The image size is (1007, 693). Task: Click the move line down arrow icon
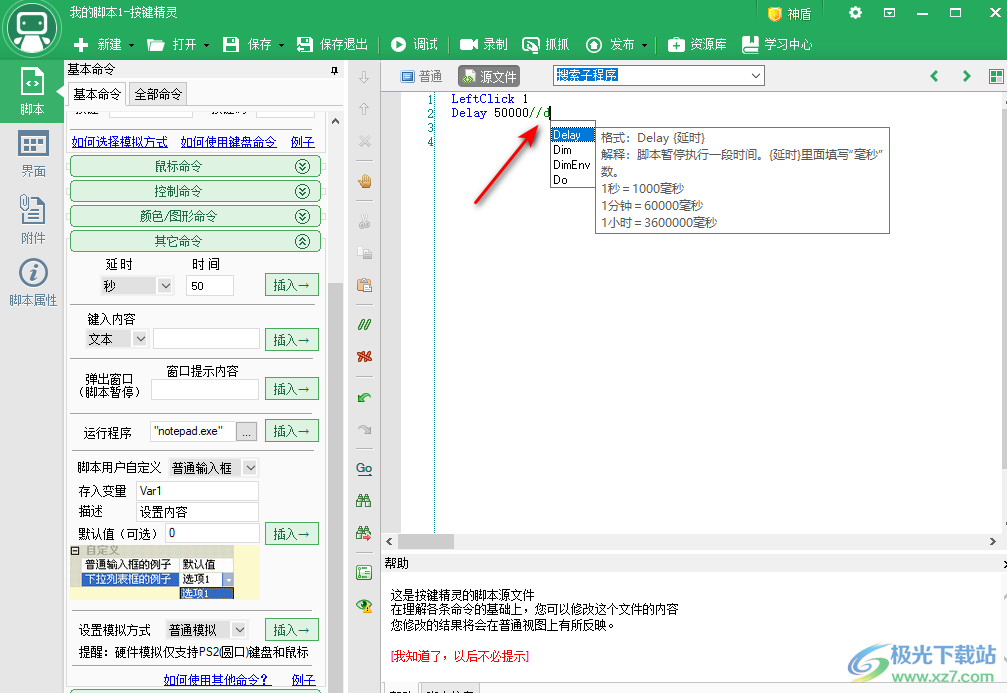coord(364,77)
